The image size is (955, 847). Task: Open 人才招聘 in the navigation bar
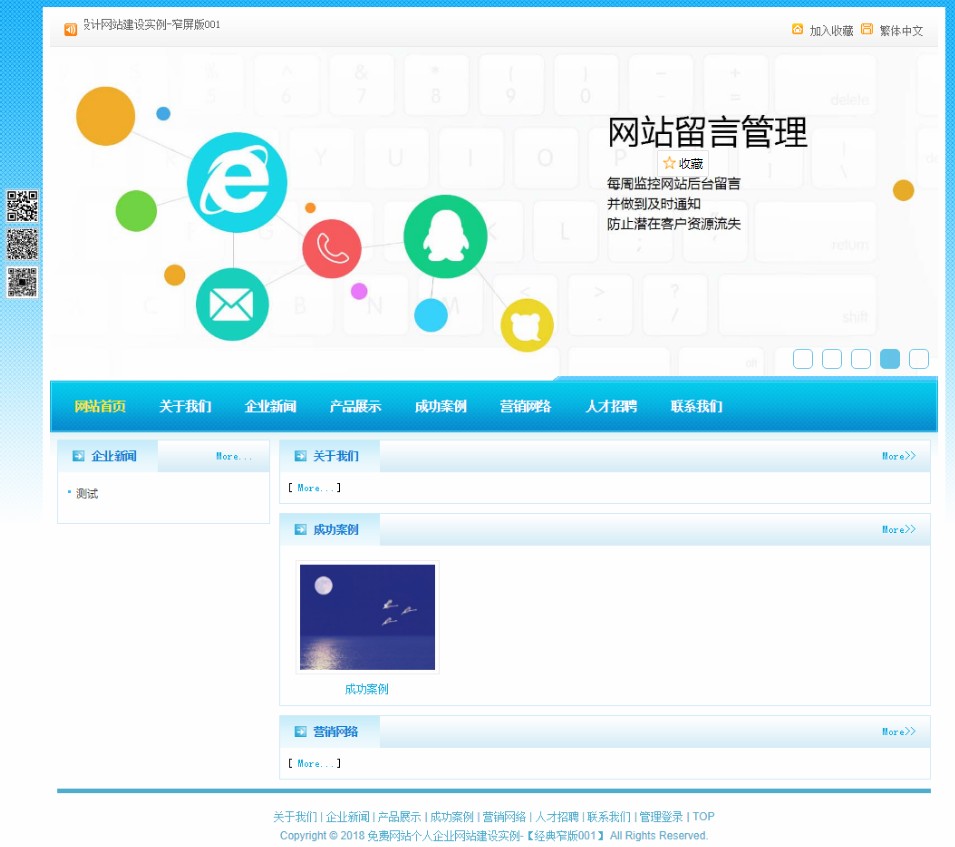click(611, 406)
